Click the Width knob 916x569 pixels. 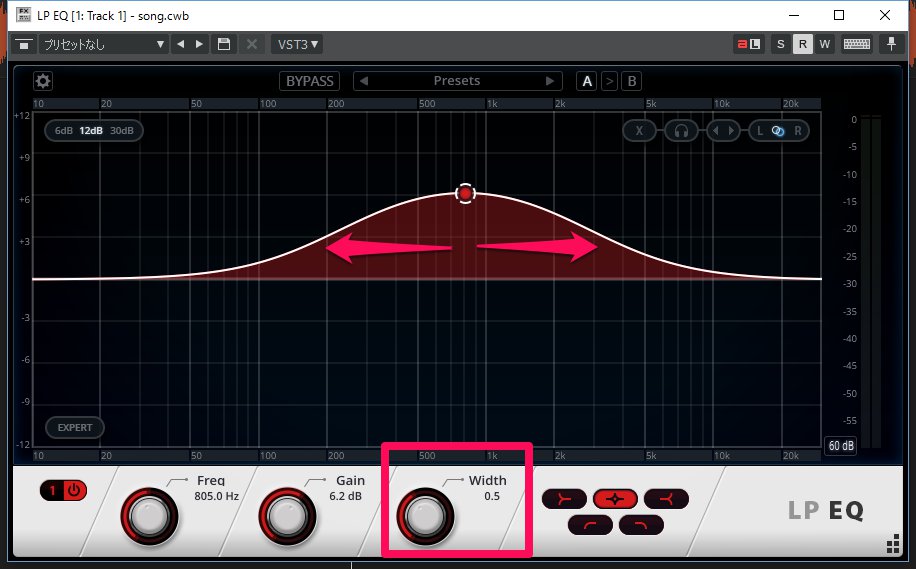click(x=425, y=517)
